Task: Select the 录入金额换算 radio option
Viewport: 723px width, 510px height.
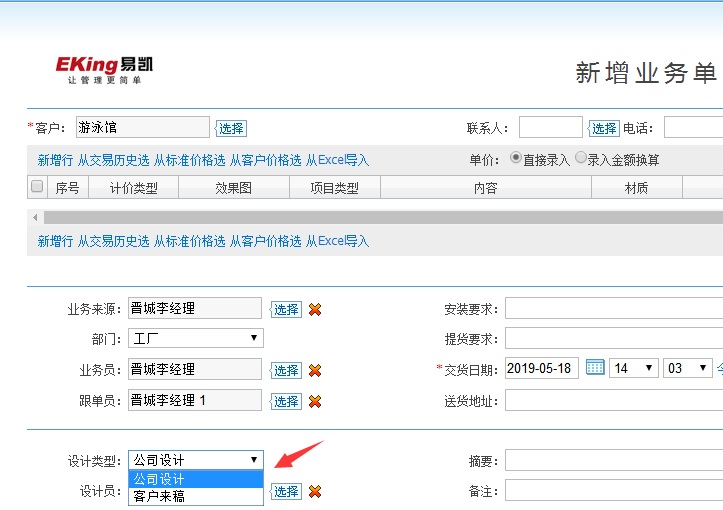Action: point(581,158)
